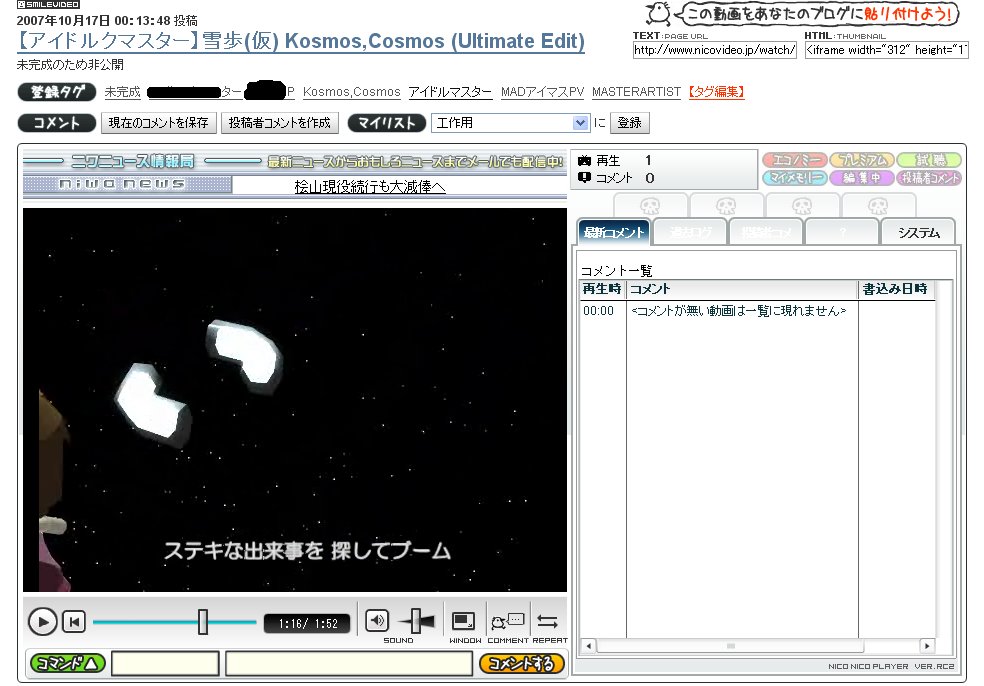Viewport: 984px width, 686px height.
Task: Click the 登録タグ black pill label
Action: pyautogui.click(x=56, y=92)
